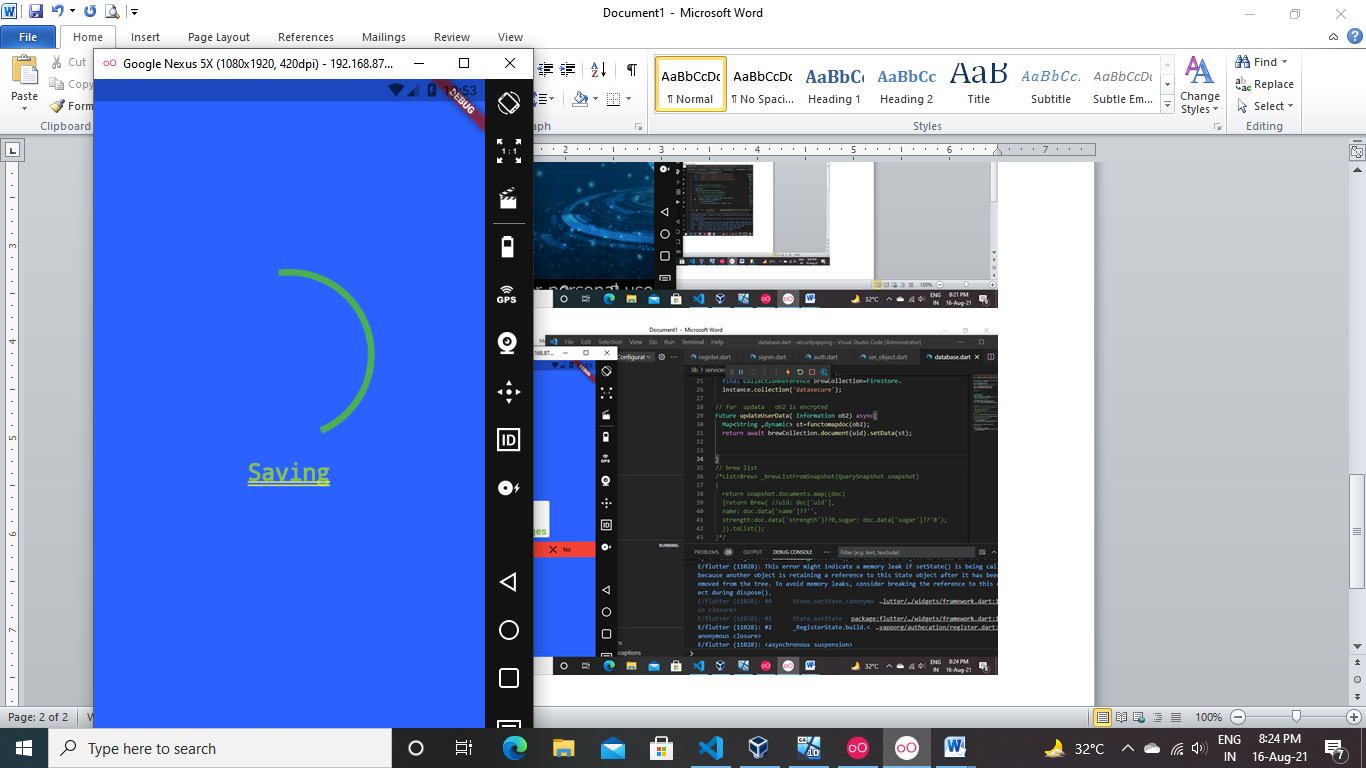Screen dimensions: 1366x768
Task: Click the 100% zoom level in status bar
Action: point(1208,717)
